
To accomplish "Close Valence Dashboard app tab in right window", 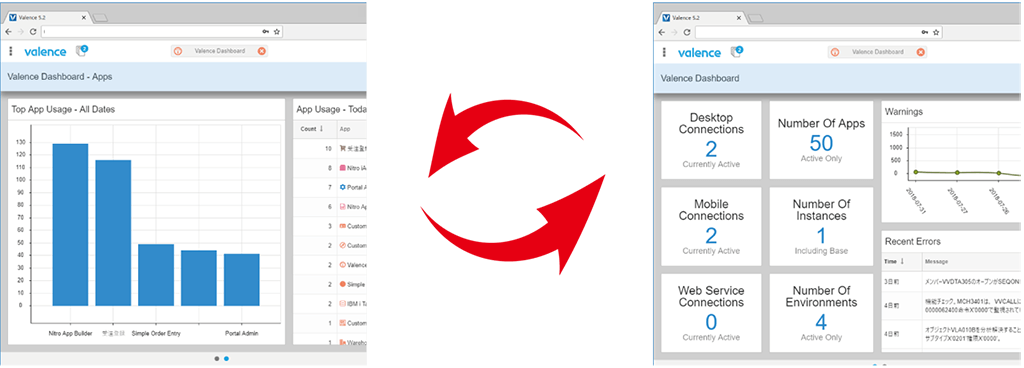I will tap(920, 52).
